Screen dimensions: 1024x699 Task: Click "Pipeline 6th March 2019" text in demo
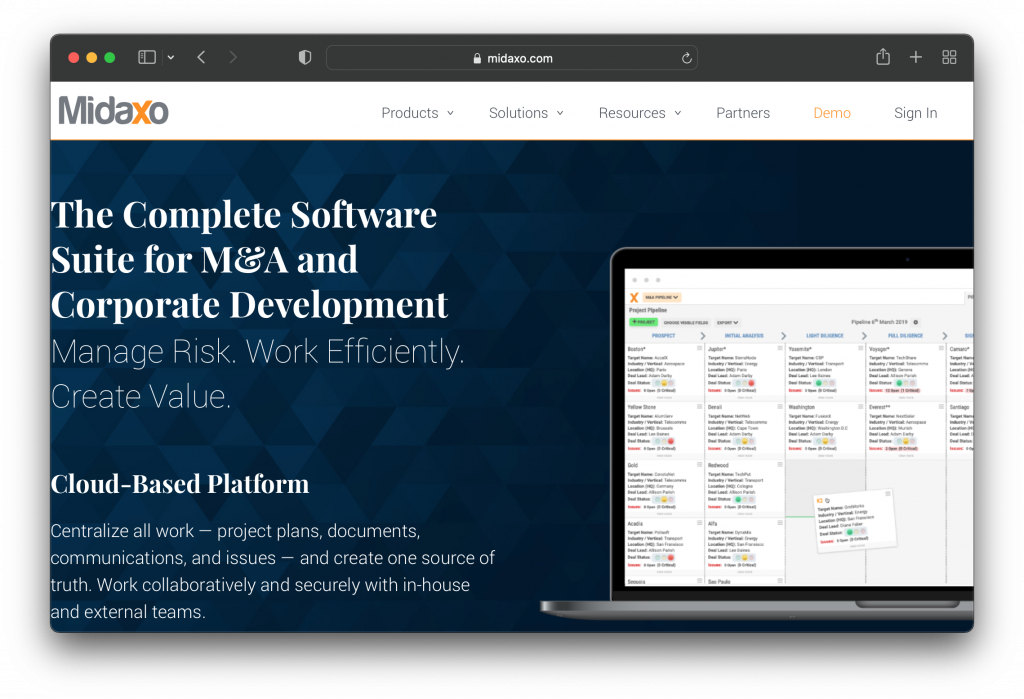pos(879,322)
